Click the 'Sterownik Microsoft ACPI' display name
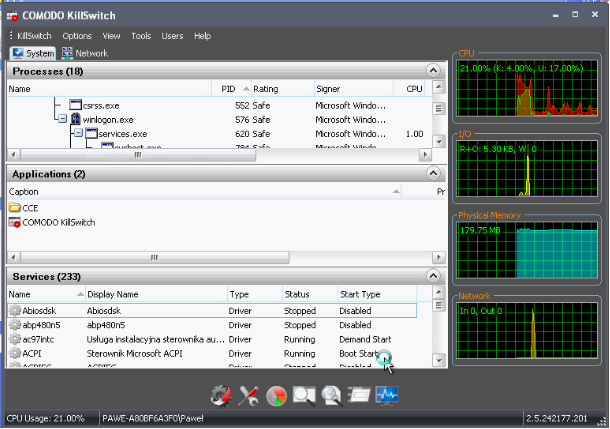 pyautogui.click(x=134, y=354)
